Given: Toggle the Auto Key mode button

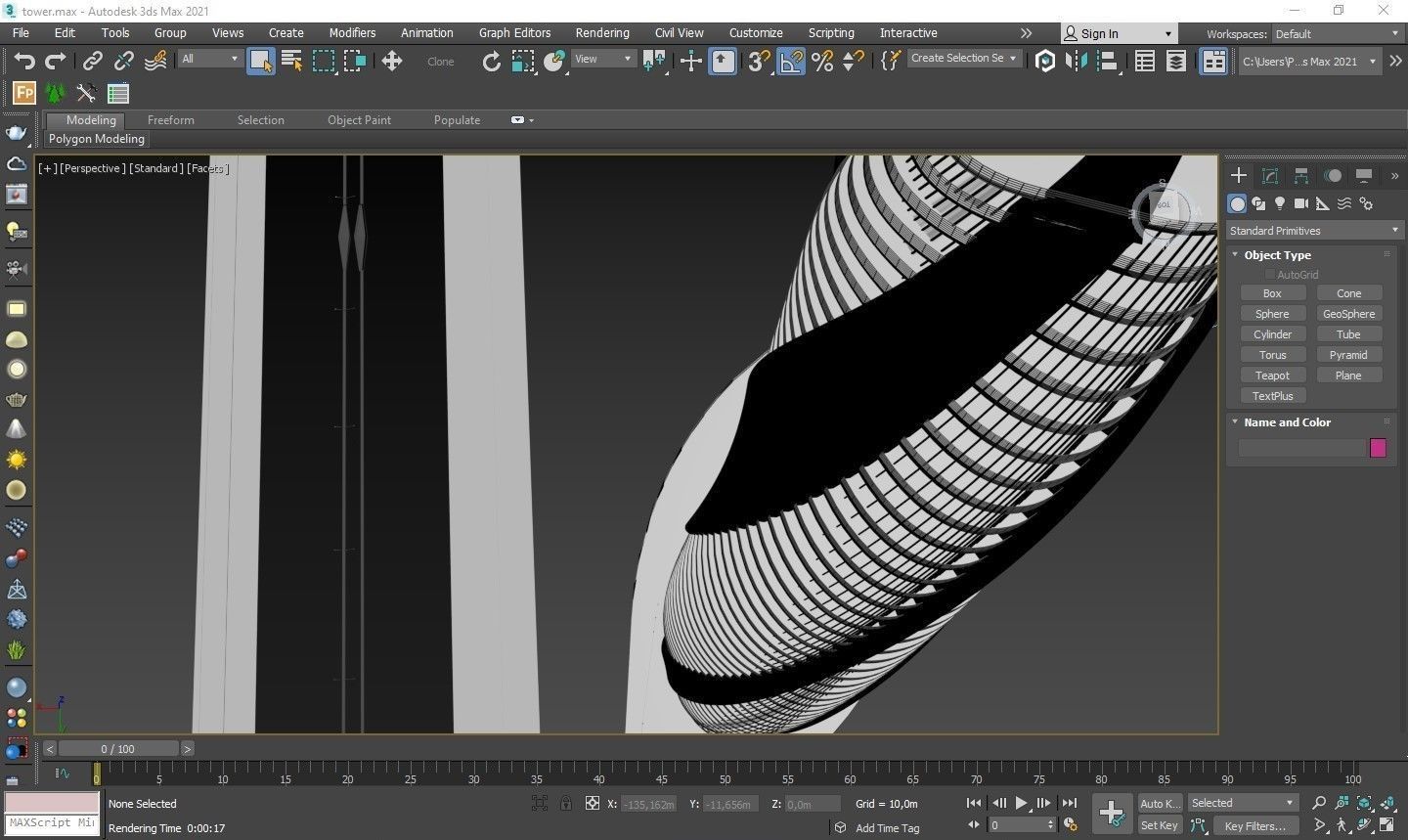Looking at the screenshot, I should pos(1159,803).
